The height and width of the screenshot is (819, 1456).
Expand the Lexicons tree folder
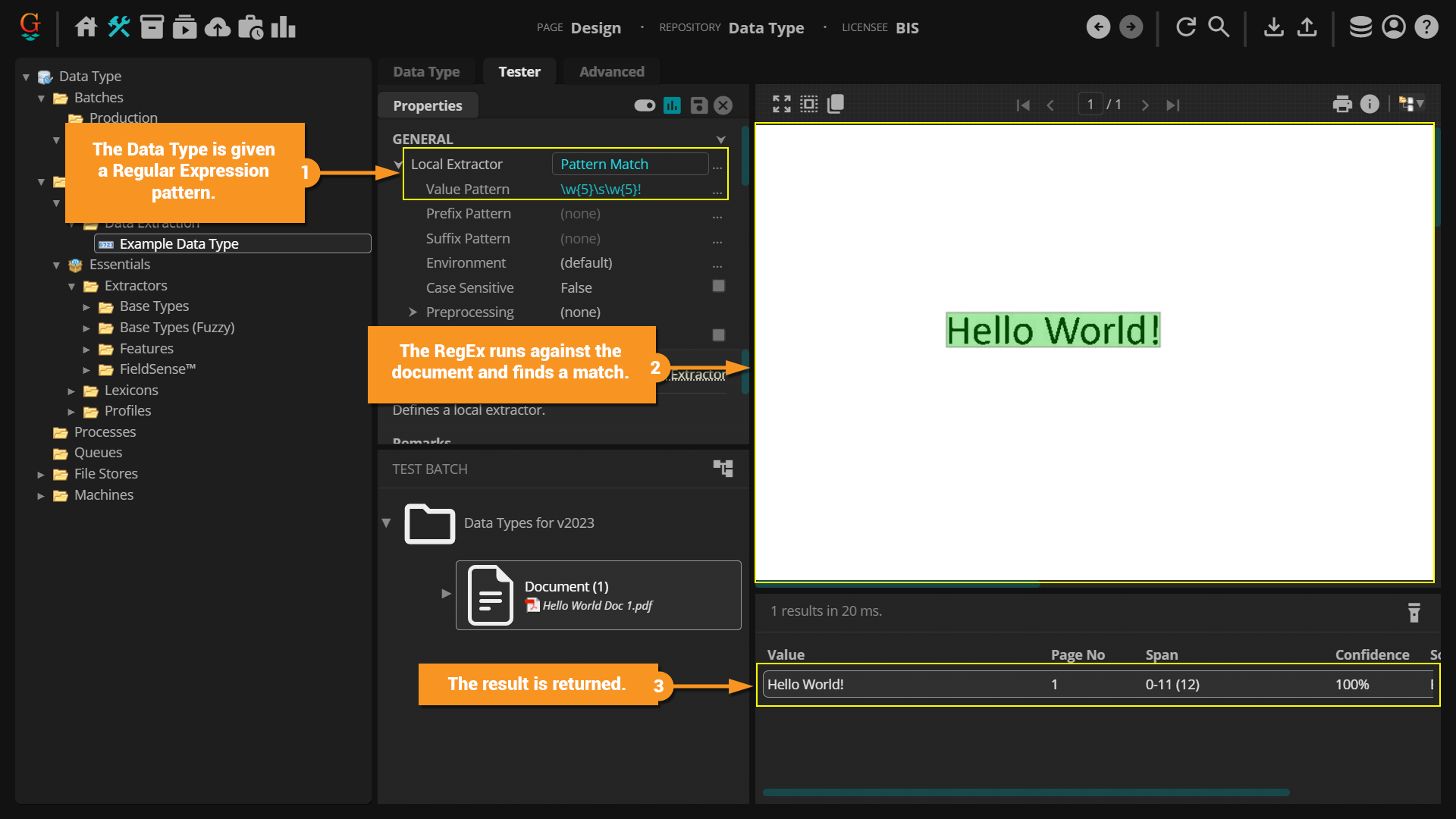(x=71, y=391)
